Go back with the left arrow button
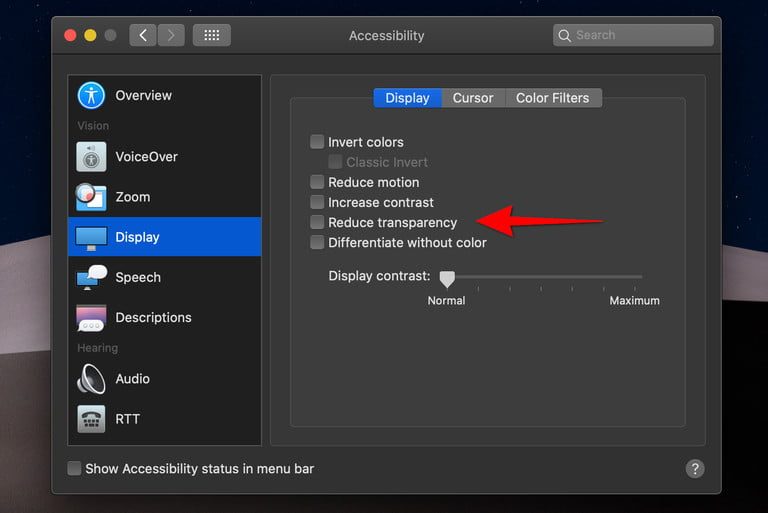This screenshot has width=768, height=513. tap(143, 35)
